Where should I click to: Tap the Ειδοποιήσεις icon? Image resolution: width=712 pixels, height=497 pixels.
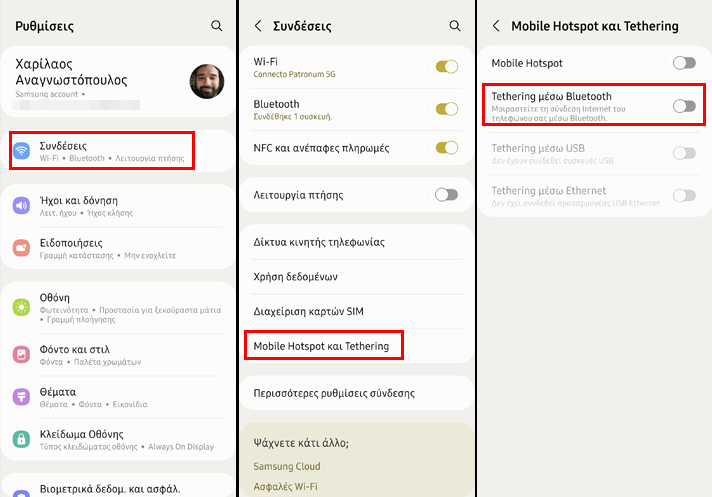(x=21, y=248)
